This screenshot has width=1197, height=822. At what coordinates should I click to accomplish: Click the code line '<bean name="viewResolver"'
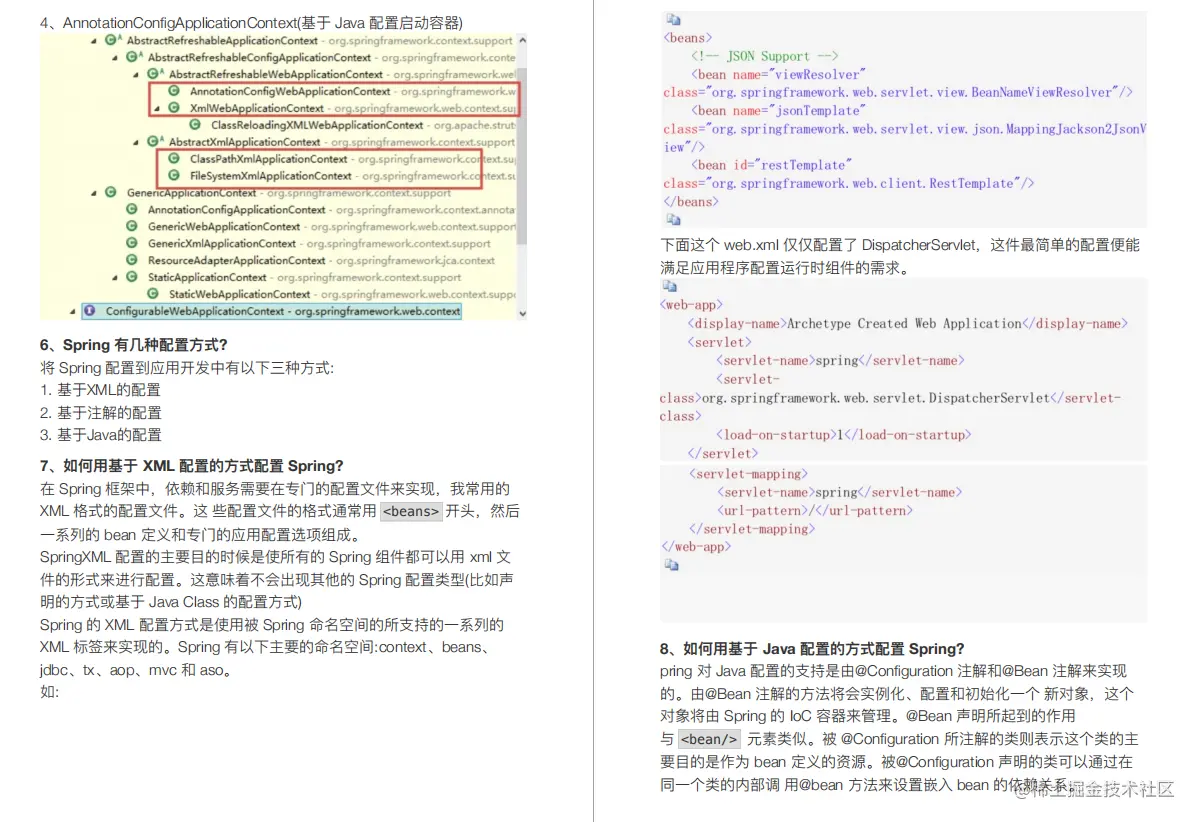778,74
